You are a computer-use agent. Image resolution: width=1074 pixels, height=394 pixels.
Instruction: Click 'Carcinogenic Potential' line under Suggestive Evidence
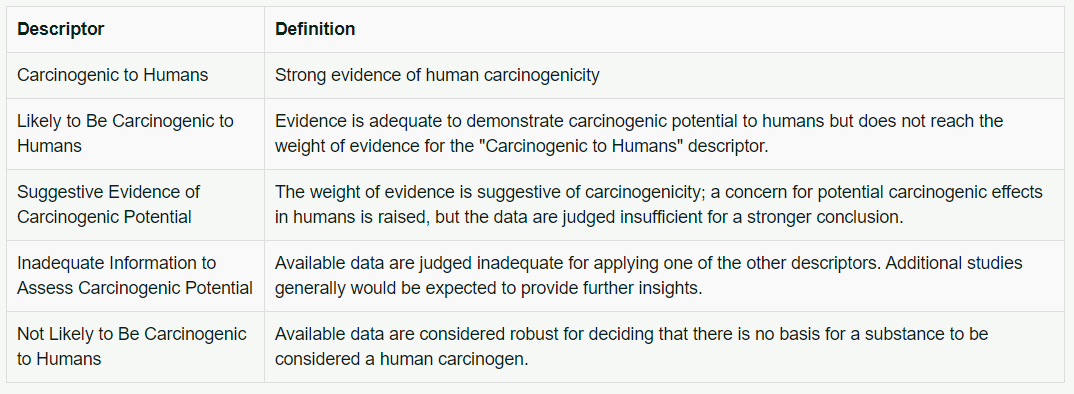(104, 217)
